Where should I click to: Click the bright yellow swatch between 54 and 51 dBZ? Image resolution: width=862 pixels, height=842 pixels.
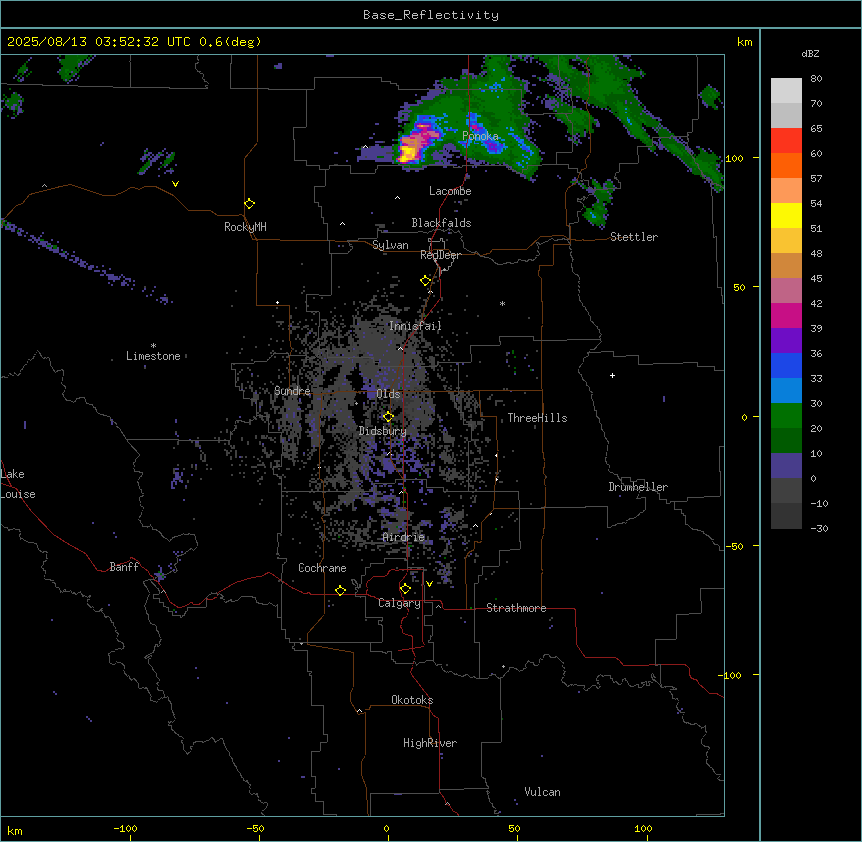[786, 216]
